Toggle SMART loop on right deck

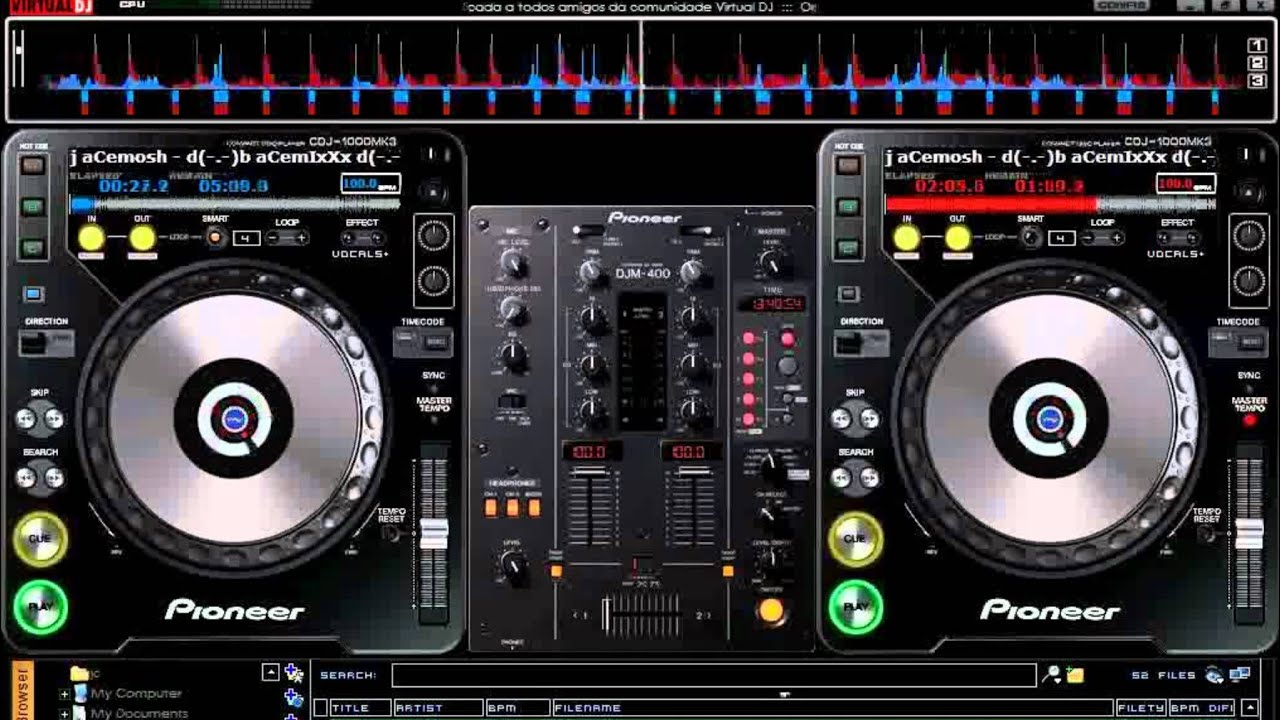pyautogui.click(x=1030, y=237)
